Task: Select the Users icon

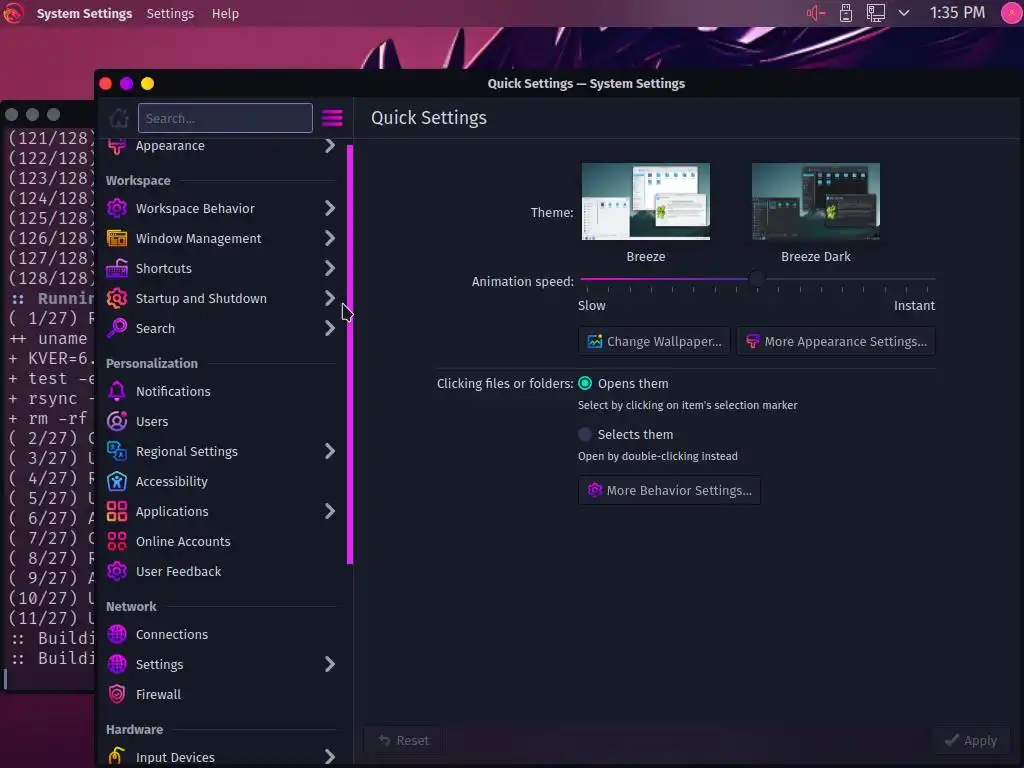Action: coord(117,421)
